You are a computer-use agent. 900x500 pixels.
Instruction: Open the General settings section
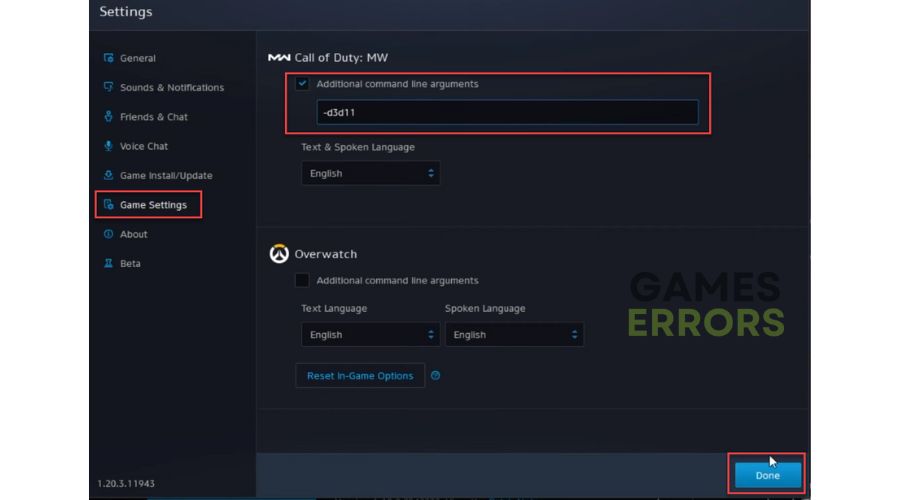[x=138, y=58]
